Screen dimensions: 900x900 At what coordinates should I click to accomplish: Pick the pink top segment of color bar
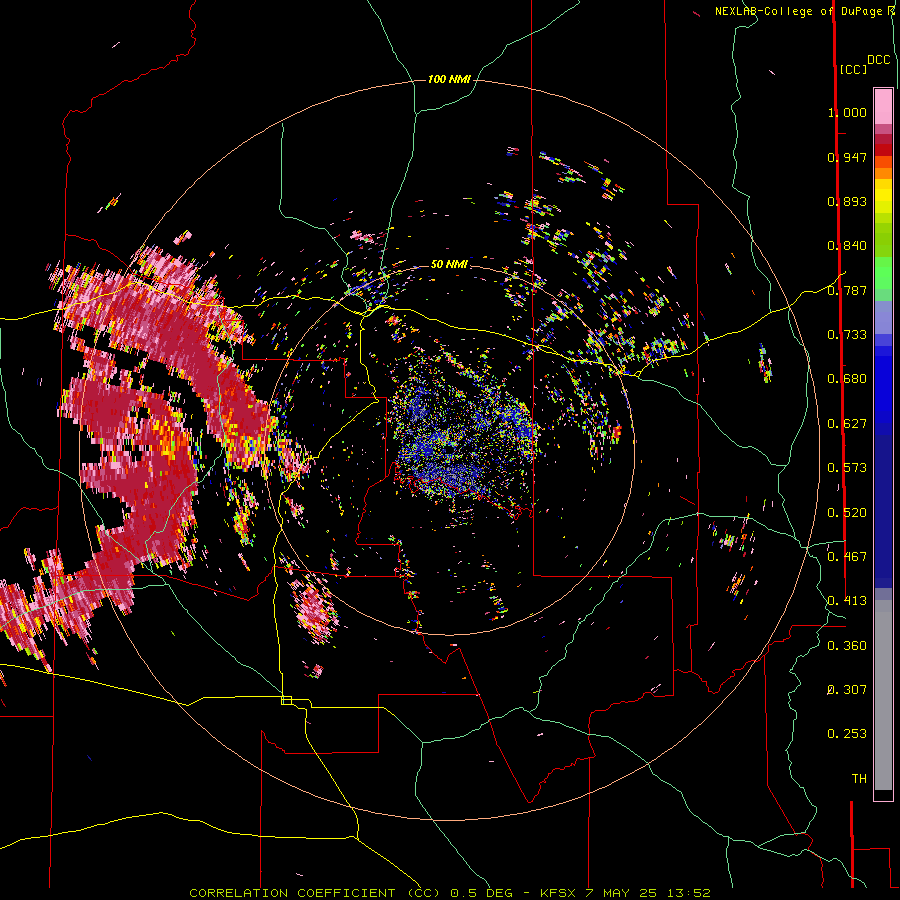(883, 107)
